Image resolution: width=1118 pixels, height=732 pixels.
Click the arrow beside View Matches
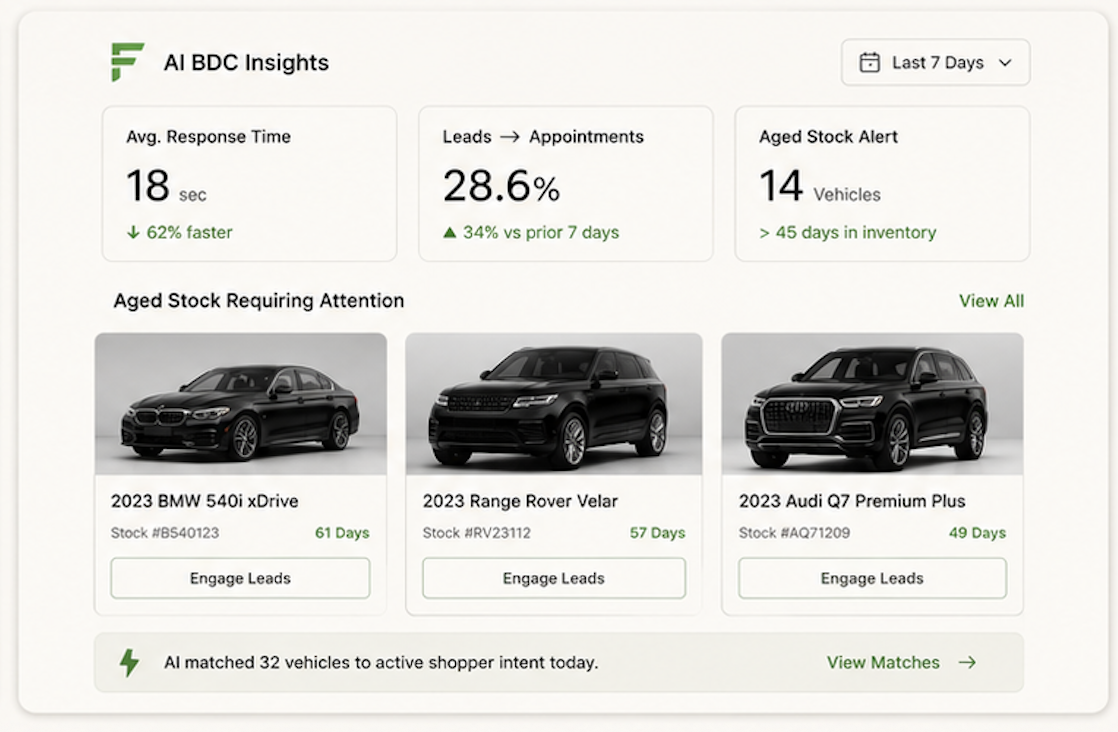coord(967,662)
